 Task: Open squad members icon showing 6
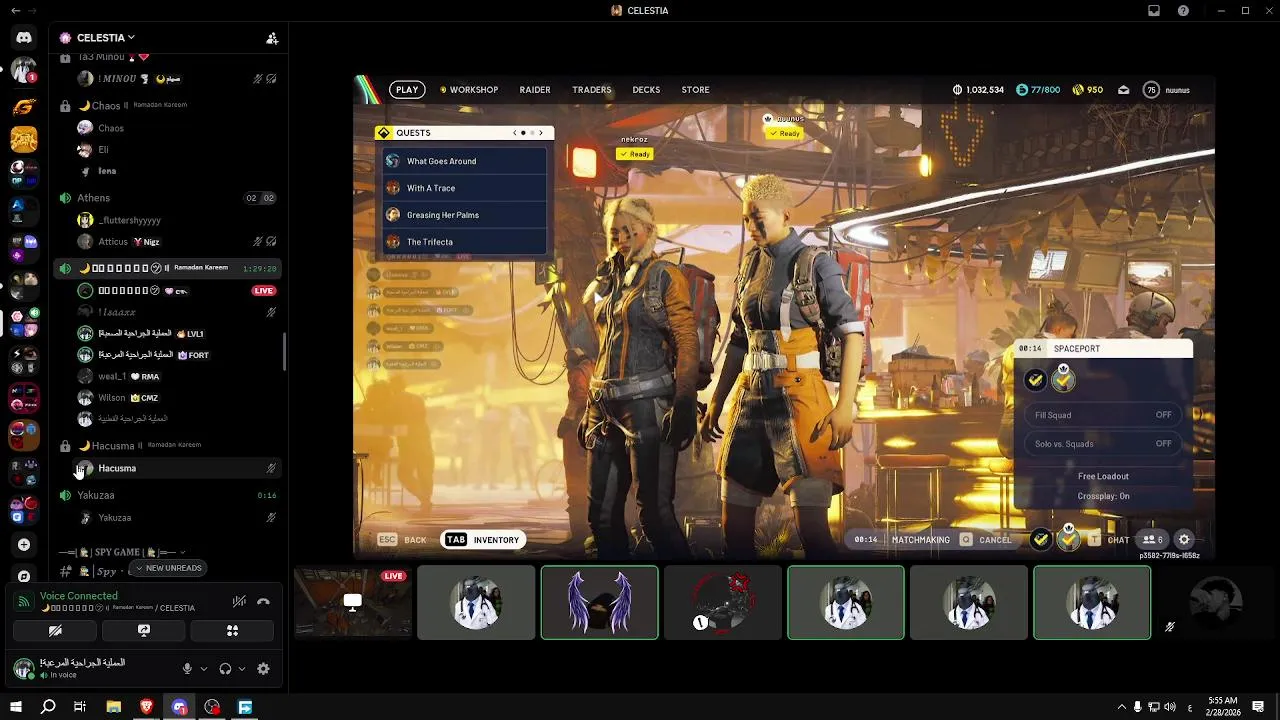(x=1154, y=540)
